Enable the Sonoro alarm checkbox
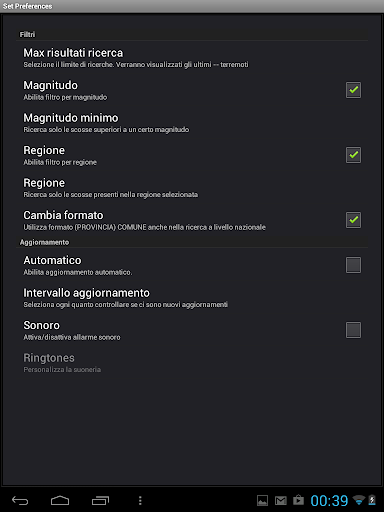This screenshot has height=512, width=384. 353,330
